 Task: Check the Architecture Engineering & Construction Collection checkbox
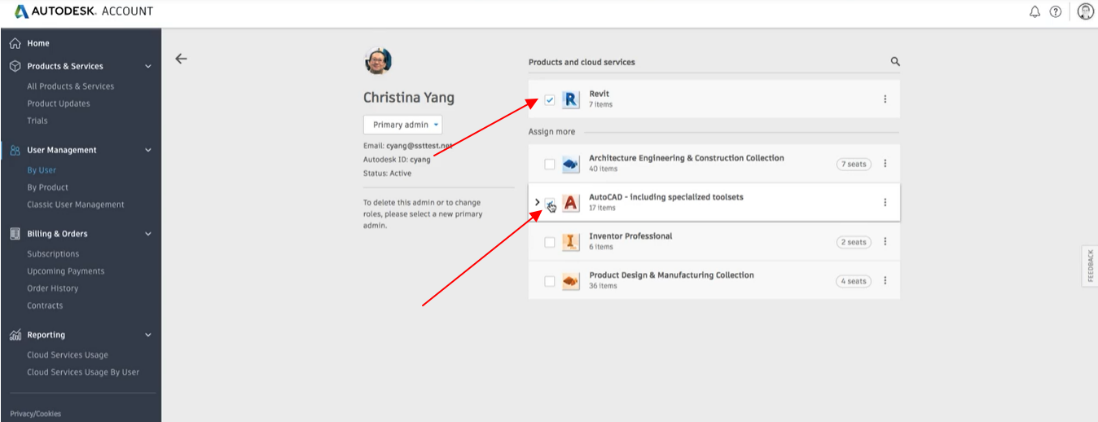(550, 164)
